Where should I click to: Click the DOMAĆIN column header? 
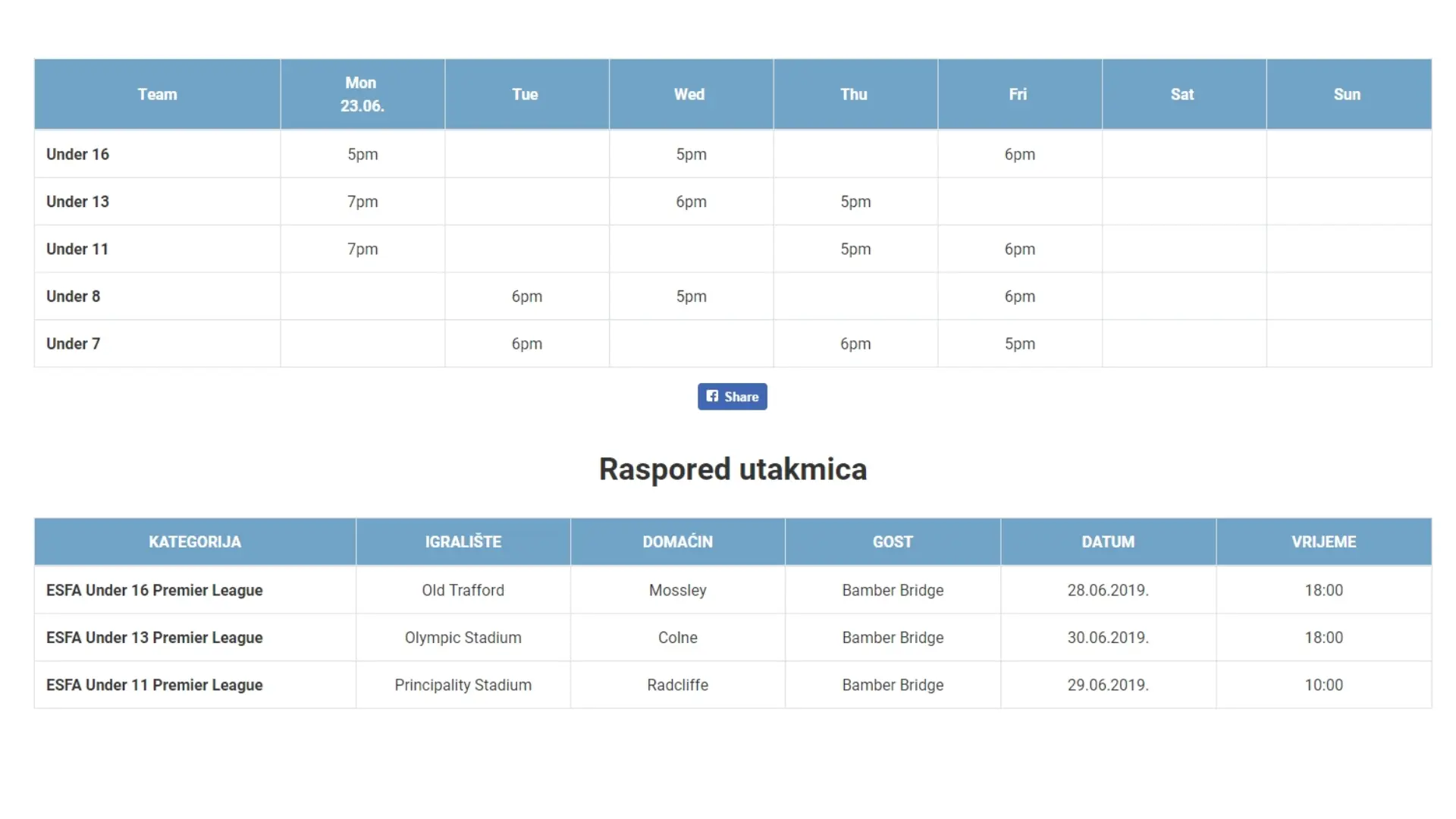pyautogui.click(x=678, y=541)
